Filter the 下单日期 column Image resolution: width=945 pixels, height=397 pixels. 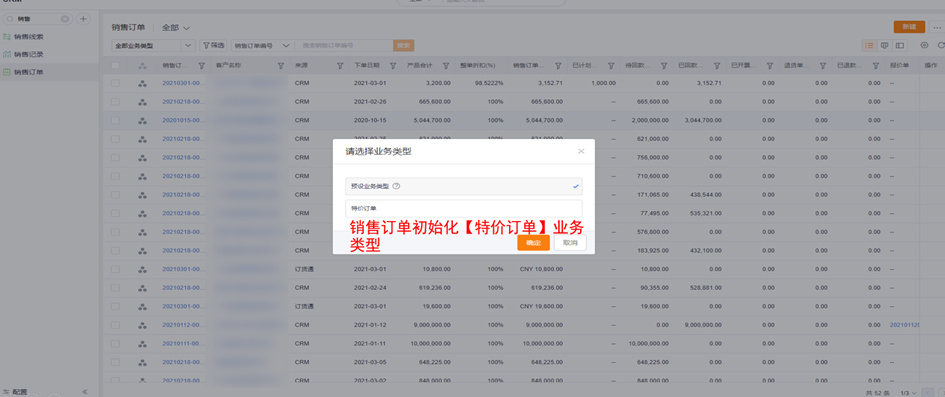[x=393, y=65]
